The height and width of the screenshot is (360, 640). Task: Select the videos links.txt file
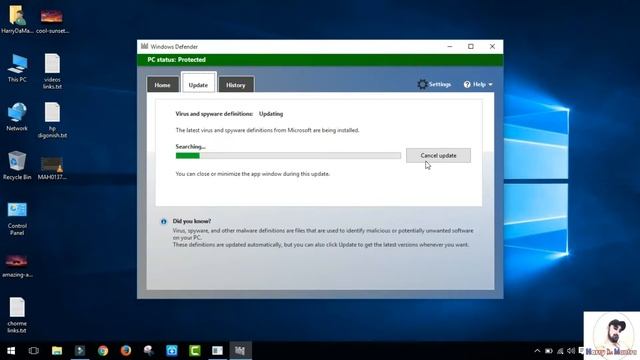coord(52,71)
